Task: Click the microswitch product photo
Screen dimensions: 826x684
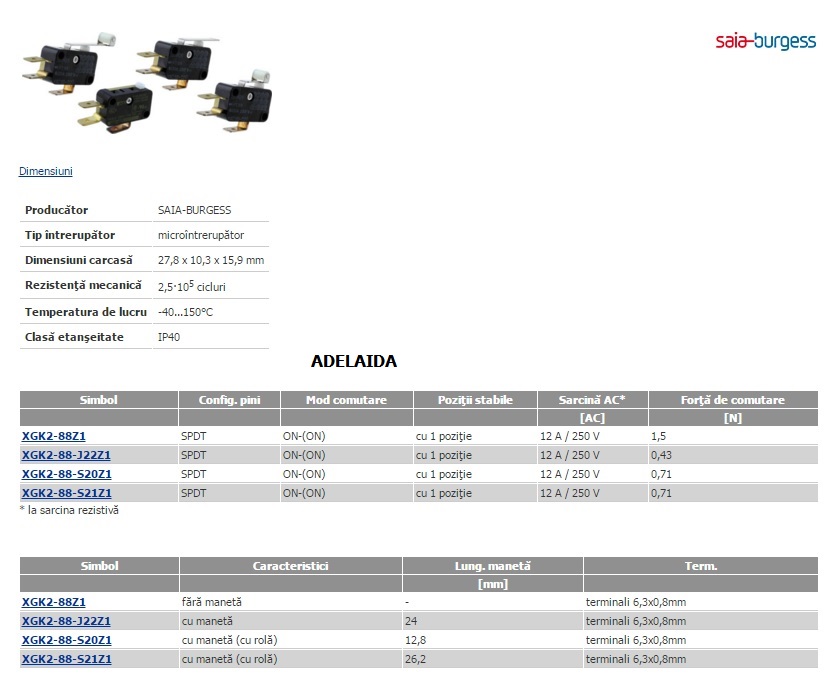Action: tap(148, 83)
